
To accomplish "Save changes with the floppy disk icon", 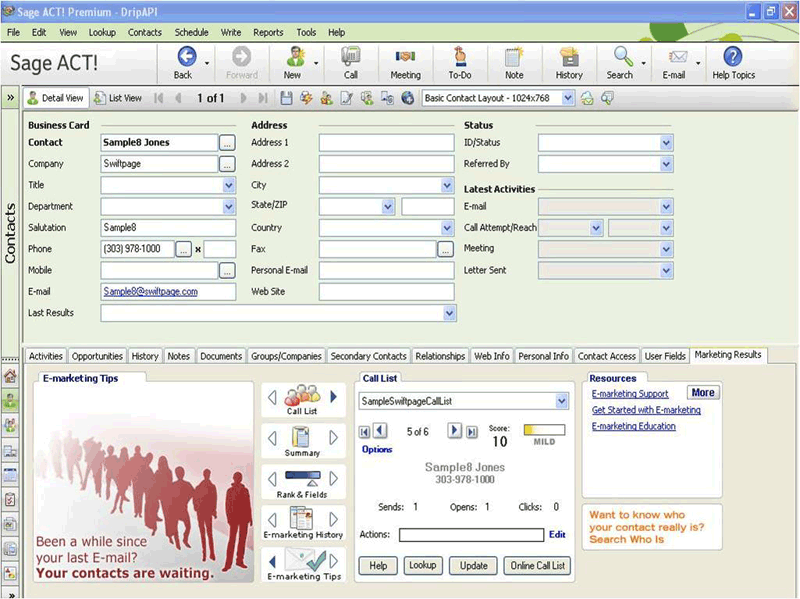I will point(286,98).
